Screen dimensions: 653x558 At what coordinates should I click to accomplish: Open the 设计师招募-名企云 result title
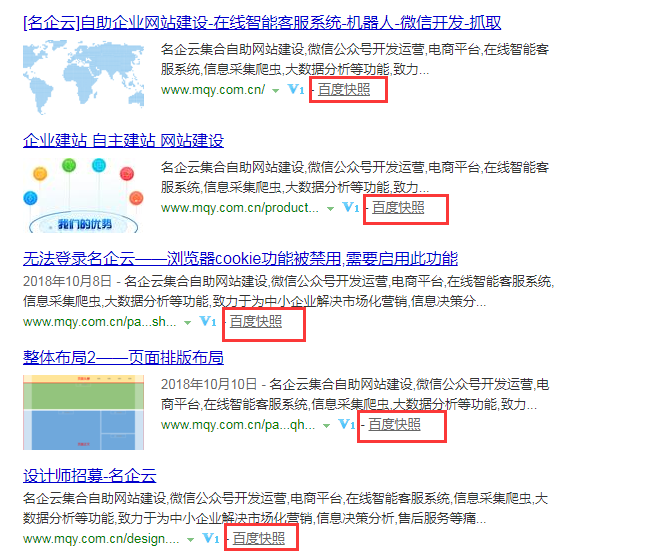tap(90, 476)
